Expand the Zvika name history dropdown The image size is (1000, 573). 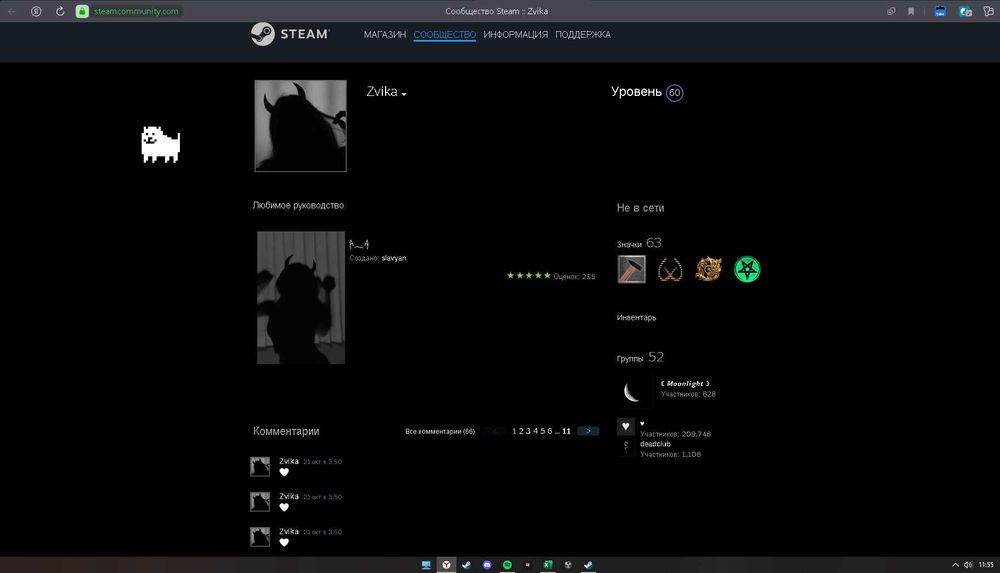coord(404,94)
